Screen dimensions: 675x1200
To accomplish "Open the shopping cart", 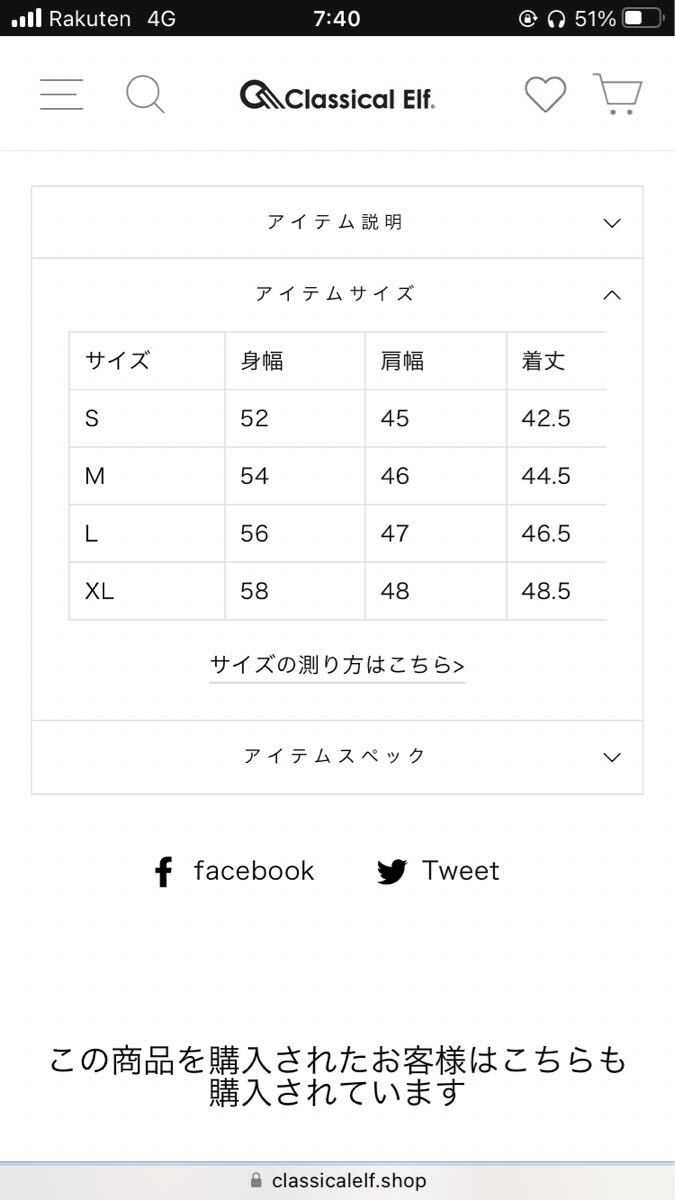I will tap(617, 95).
